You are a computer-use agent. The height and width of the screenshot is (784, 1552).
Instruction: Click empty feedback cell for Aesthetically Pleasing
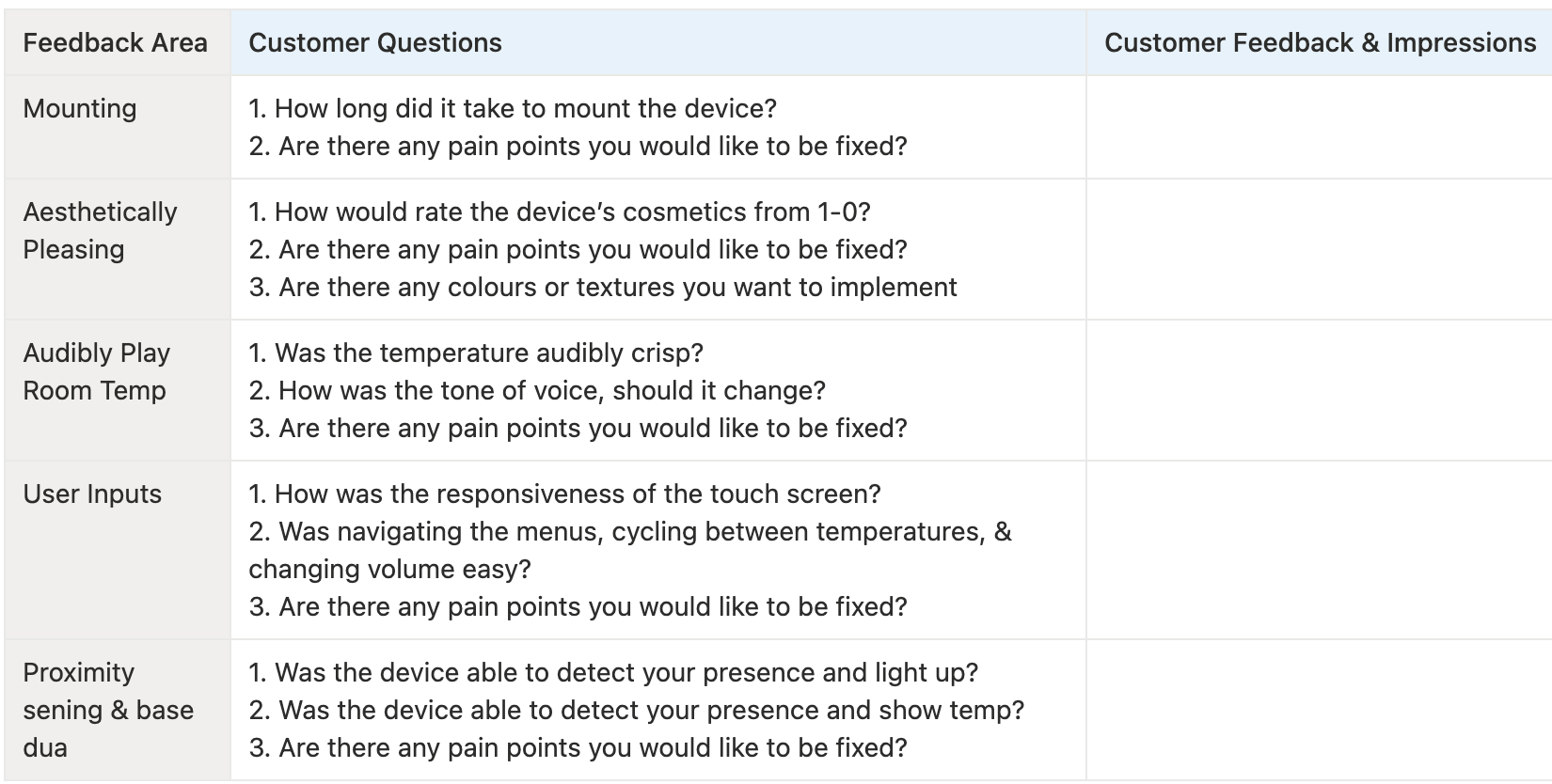click(x=1319, y=249)
